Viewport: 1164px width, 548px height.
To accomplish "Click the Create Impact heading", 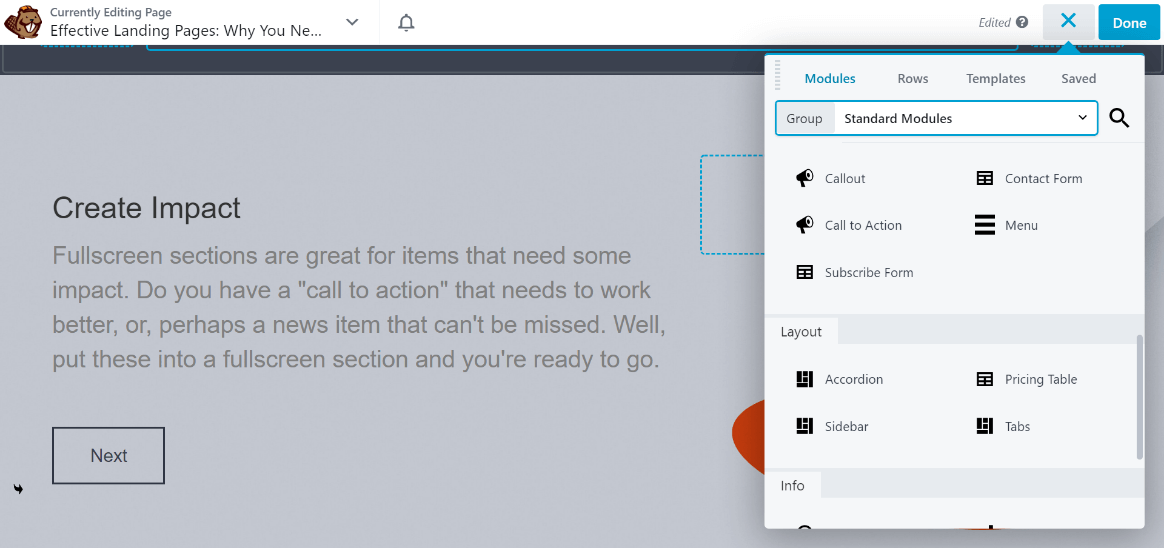I will 146,207.
